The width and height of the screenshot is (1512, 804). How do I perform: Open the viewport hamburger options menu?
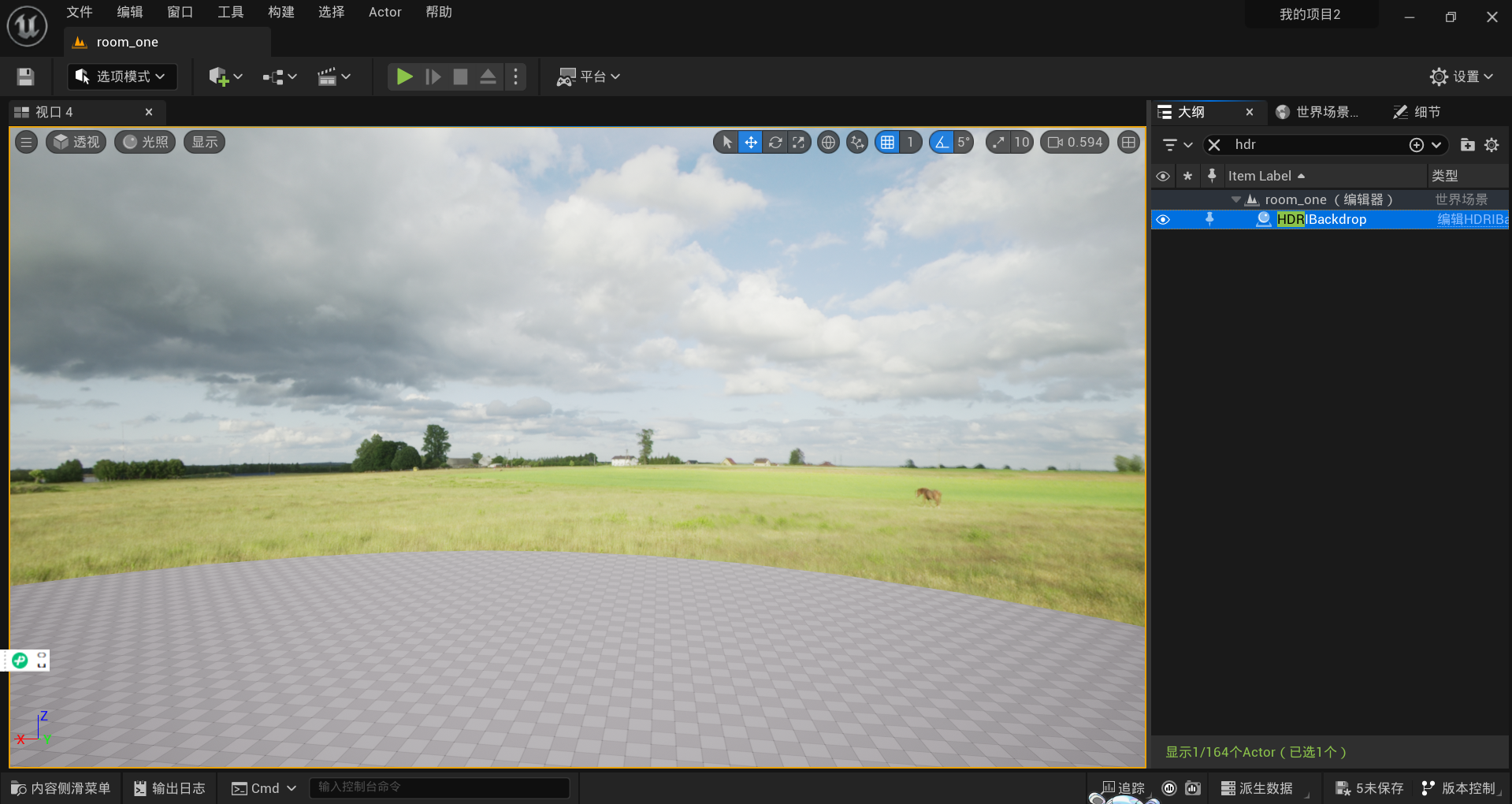[x=26, y=142]
